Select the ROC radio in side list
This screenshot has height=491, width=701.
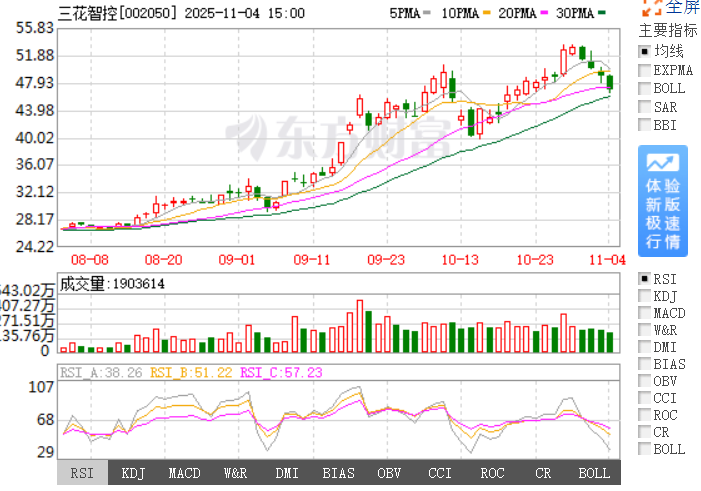[644, 415]
